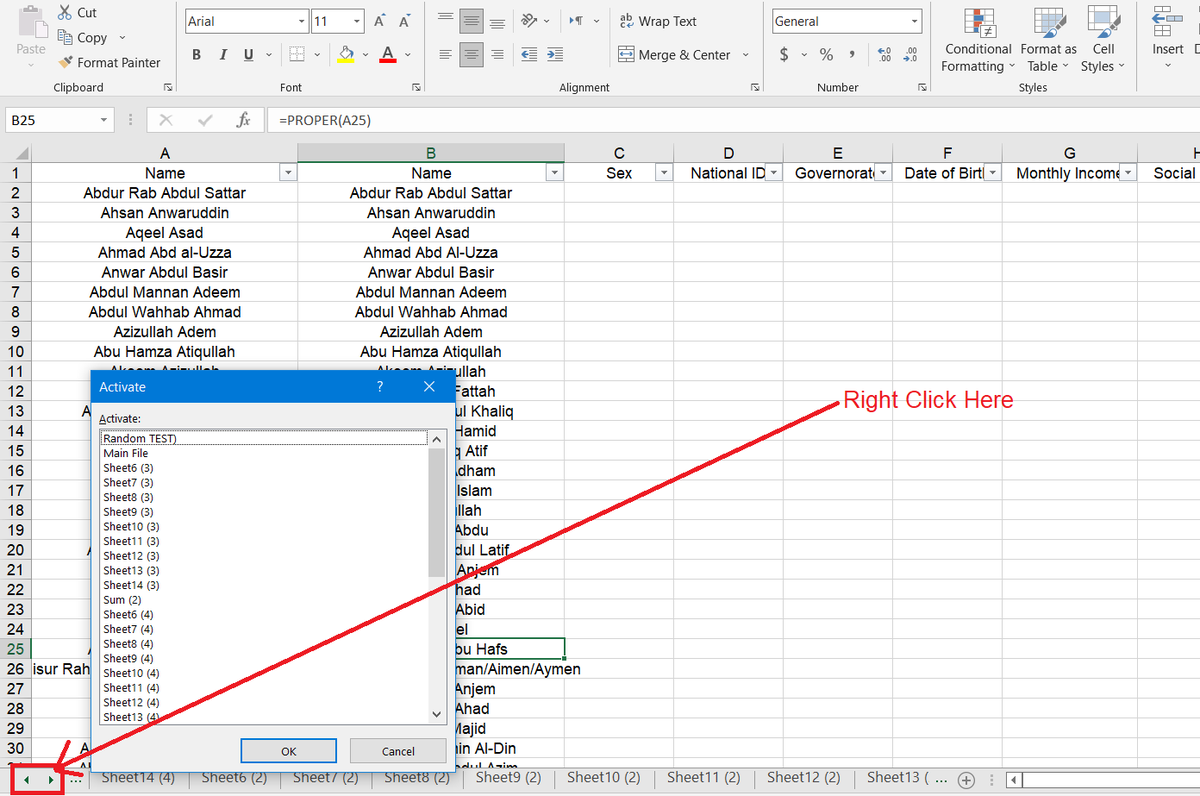
Task: Add a new sheet with plus button
Action: click(966, 780)
